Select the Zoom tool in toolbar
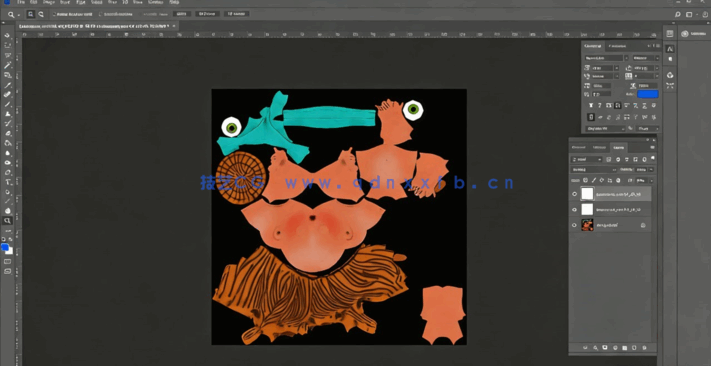The image size is (711, 366). (7, 221)
